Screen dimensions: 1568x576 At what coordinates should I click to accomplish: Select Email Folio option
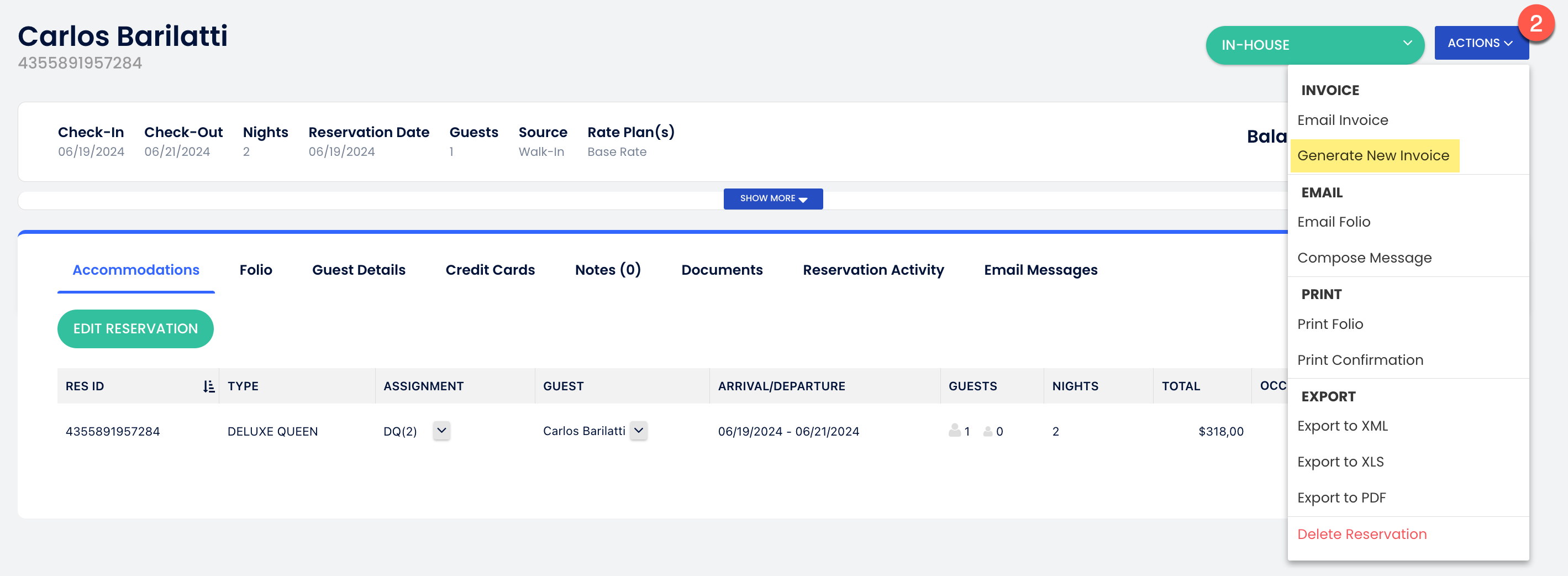coord(1333,222)
